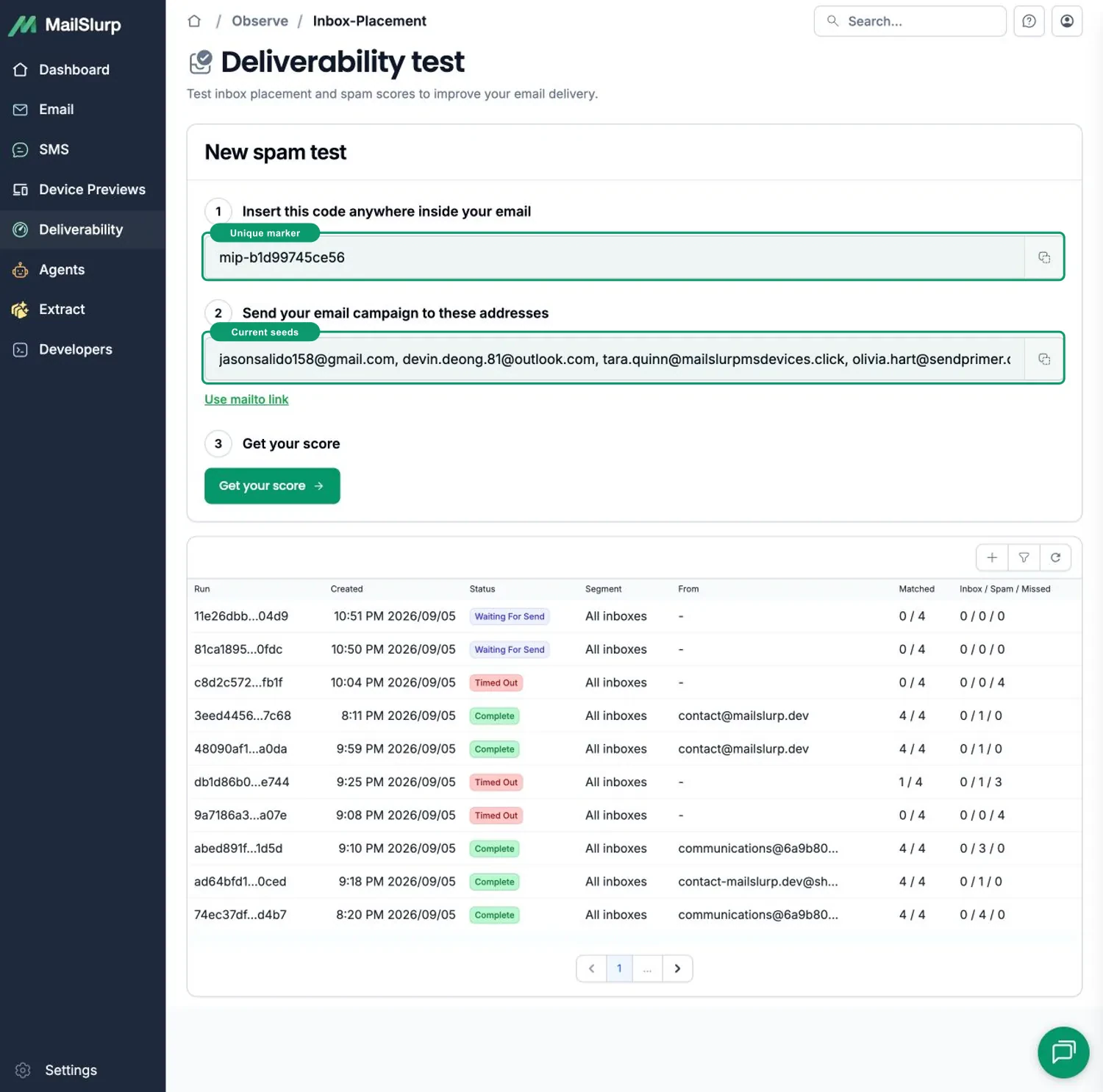Click the Matched column header

click(x=916, y=589)
